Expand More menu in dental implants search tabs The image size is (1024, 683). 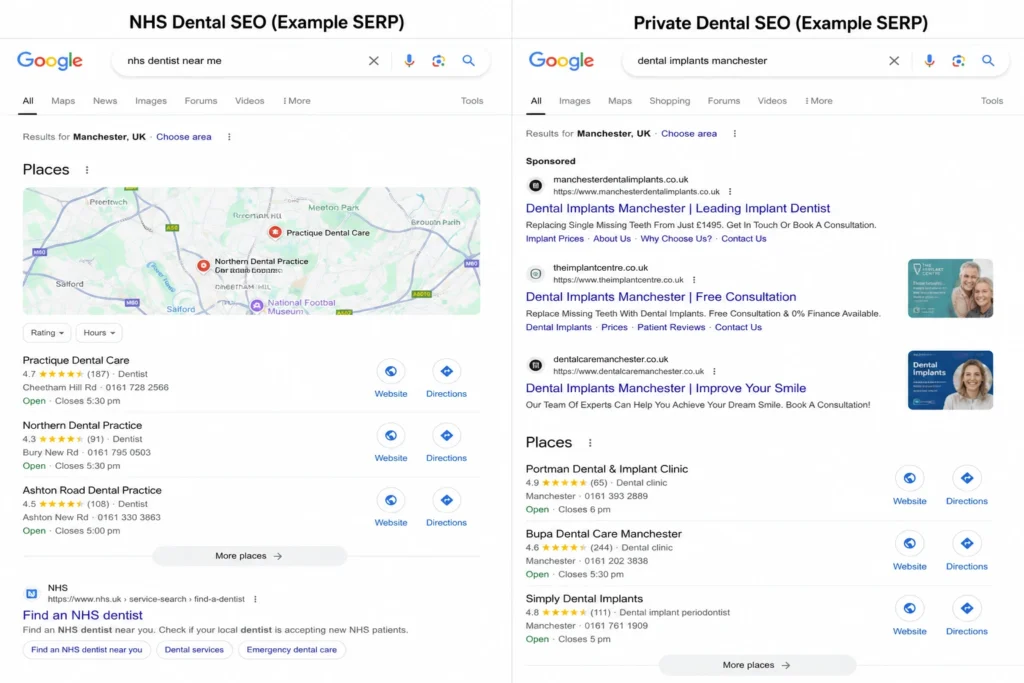819,101
